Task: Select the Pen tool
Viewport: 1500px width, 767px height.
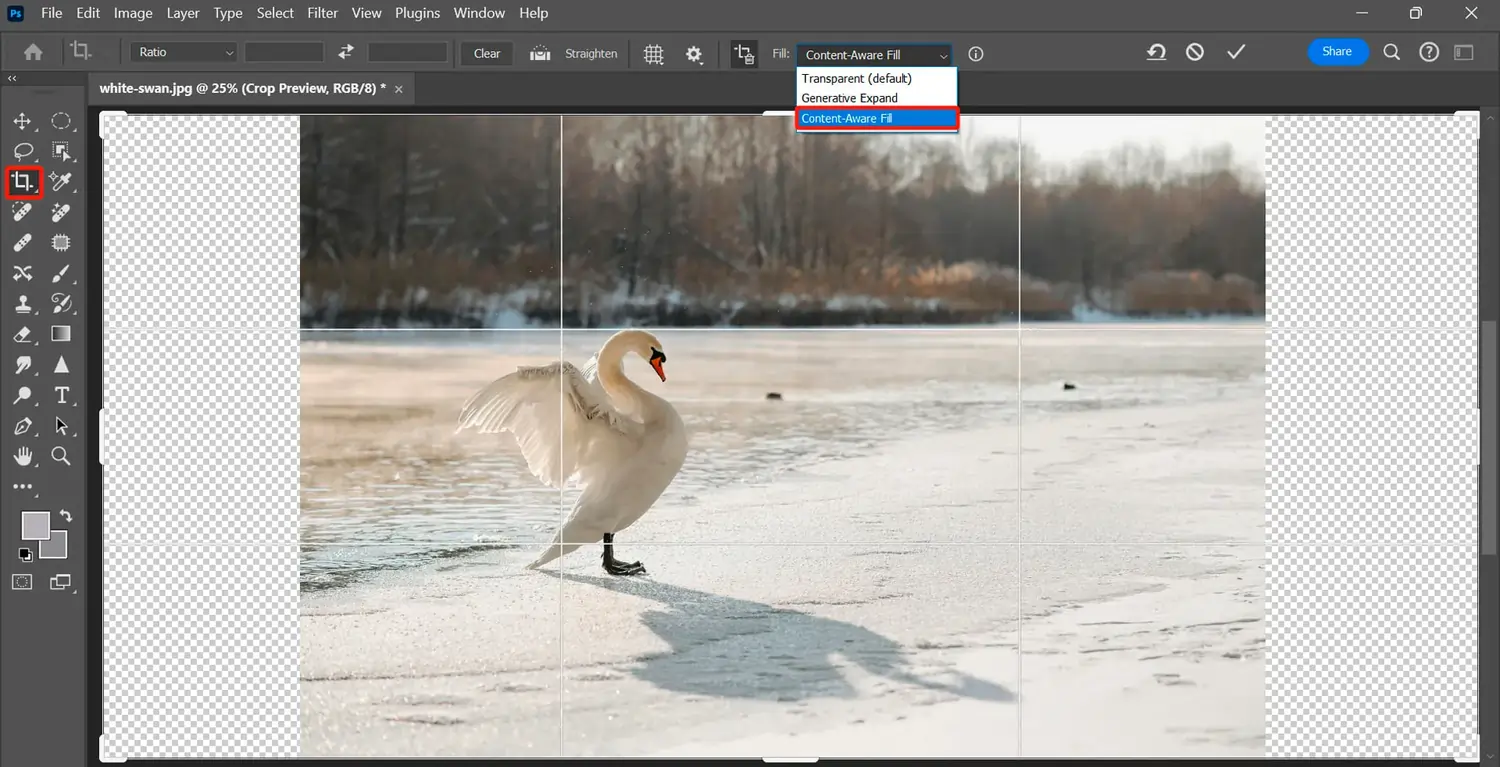Action: click(x=22, y=426)
